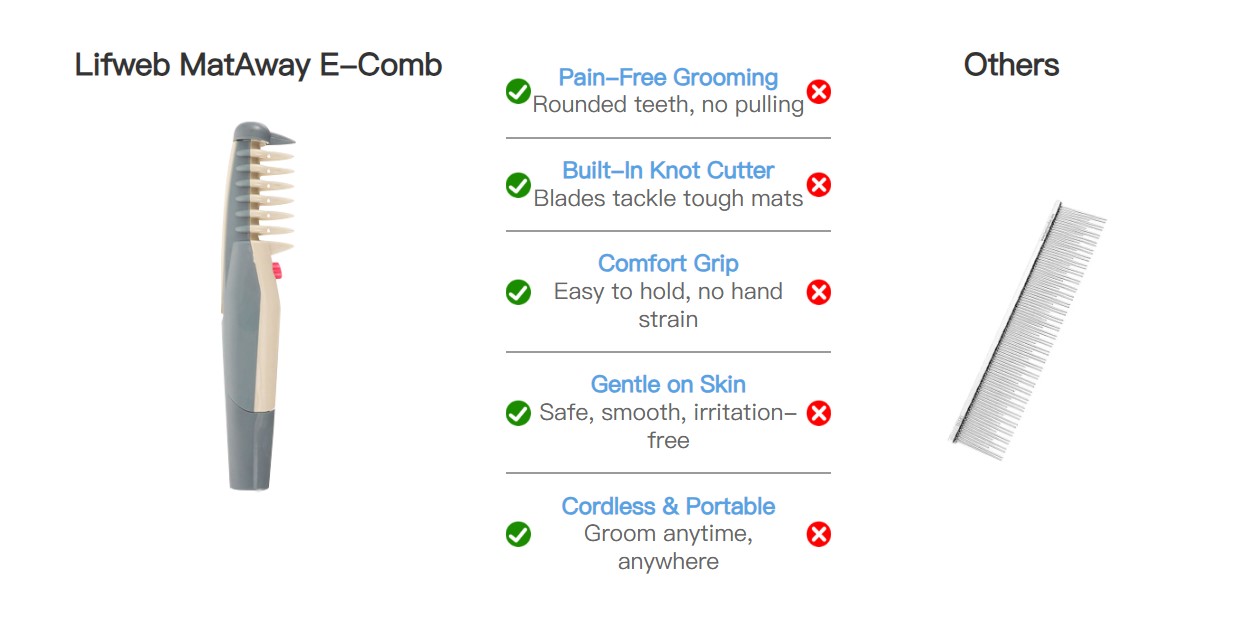The image size is (1241, 632).
Task: Click red X beside Built-In Knot Cutter
Action: point(819,185)
